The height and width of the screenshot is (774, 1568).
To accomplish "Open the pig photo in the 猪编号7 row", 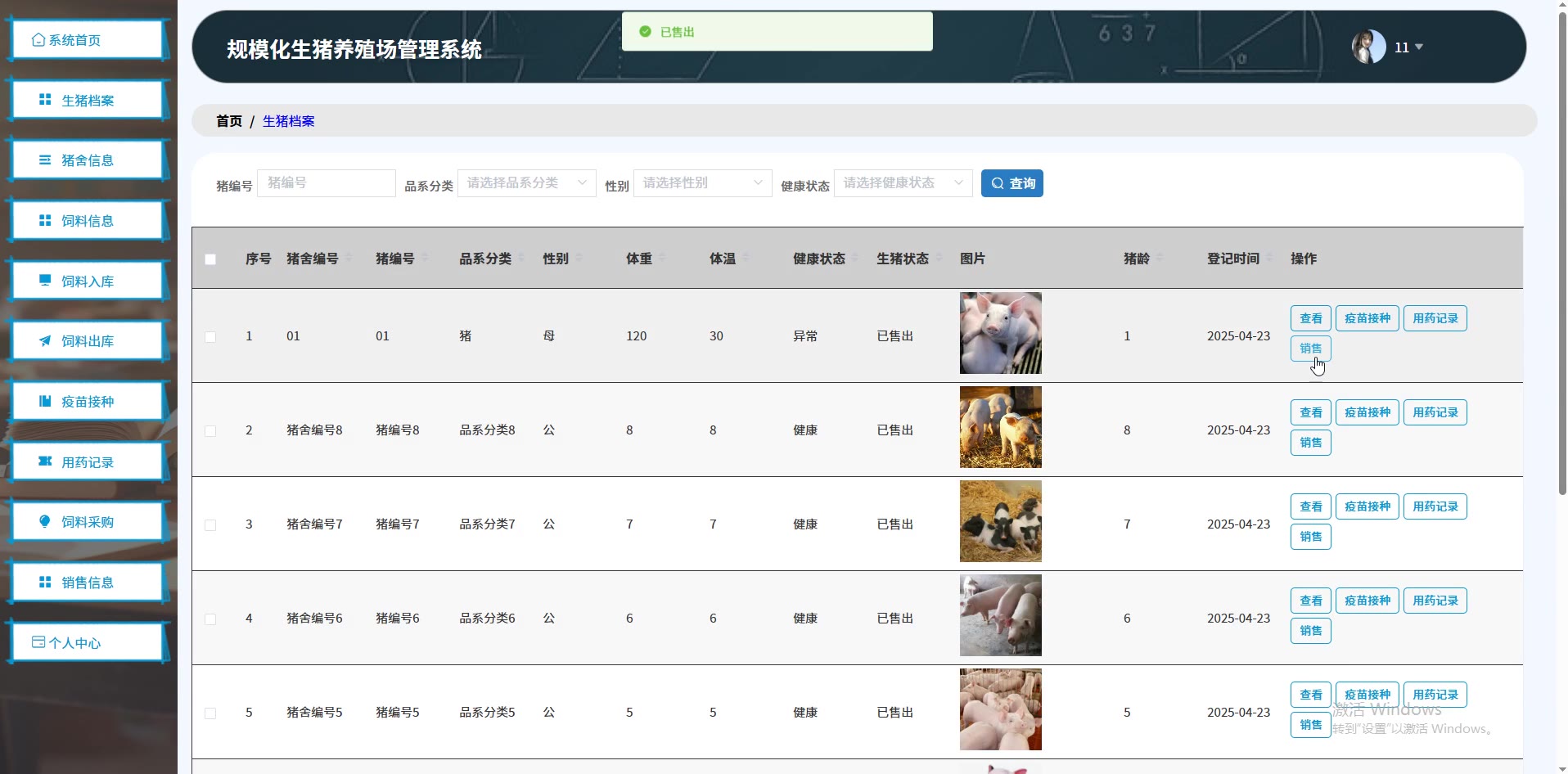I will click(x=1001, y=521).
